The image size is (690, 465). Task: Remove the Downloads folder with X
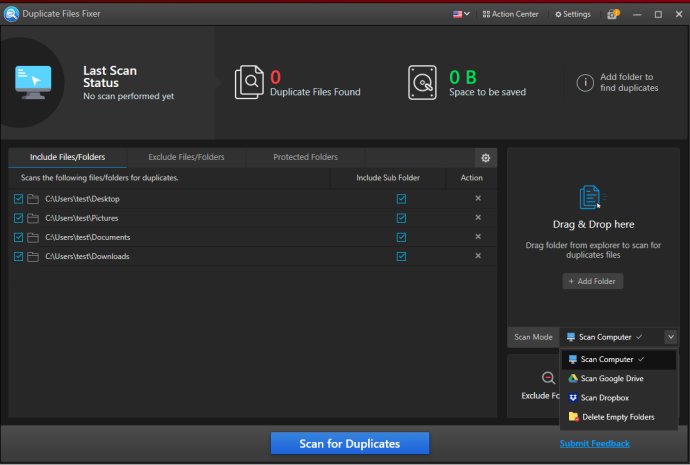pyautogui.click(x=478, y=256)
